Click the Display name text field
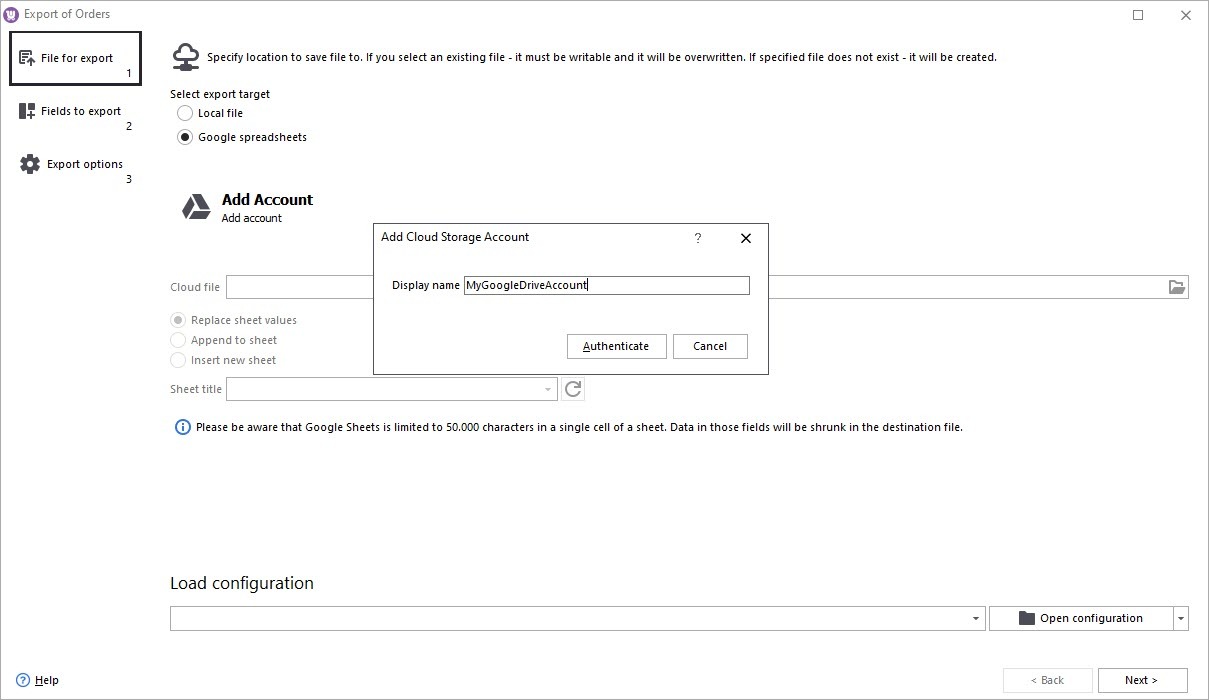1209x700 pixels. click(x=606, y=286)
